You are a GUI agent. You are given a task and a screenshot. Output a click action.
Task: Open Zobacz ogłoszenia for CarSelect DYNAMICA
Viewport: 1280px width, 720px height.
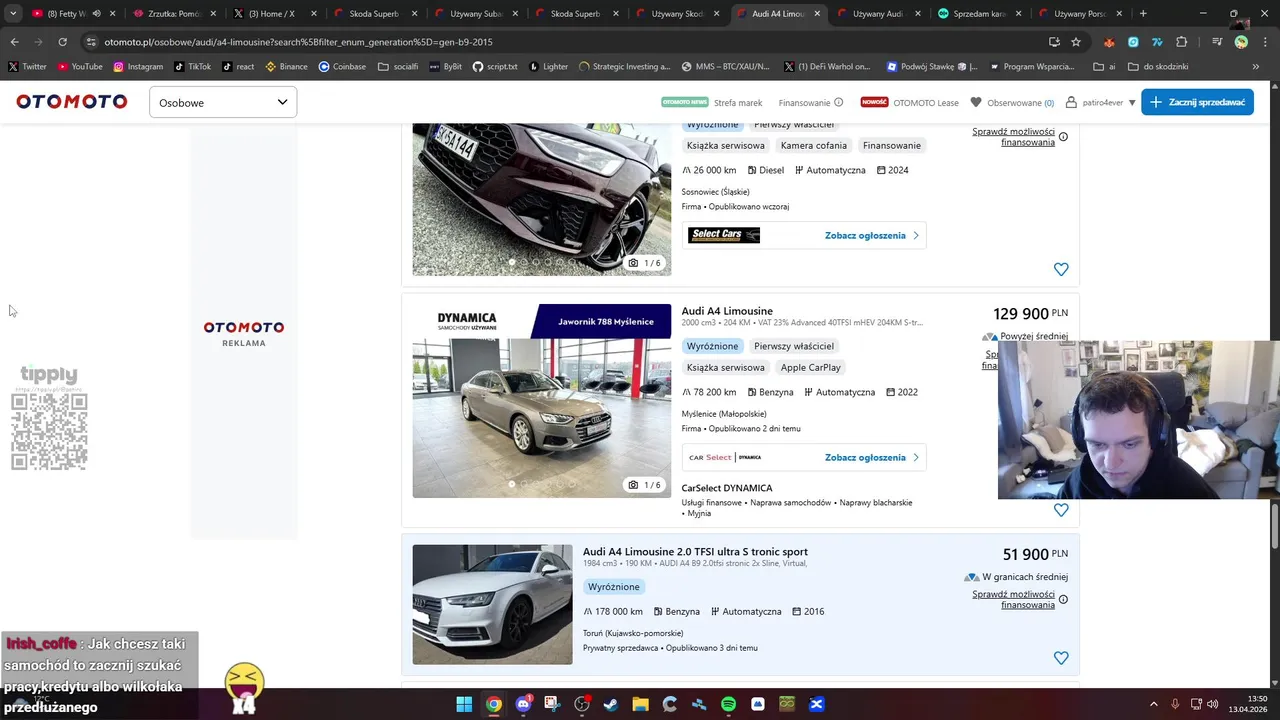[x=872, y=458]
